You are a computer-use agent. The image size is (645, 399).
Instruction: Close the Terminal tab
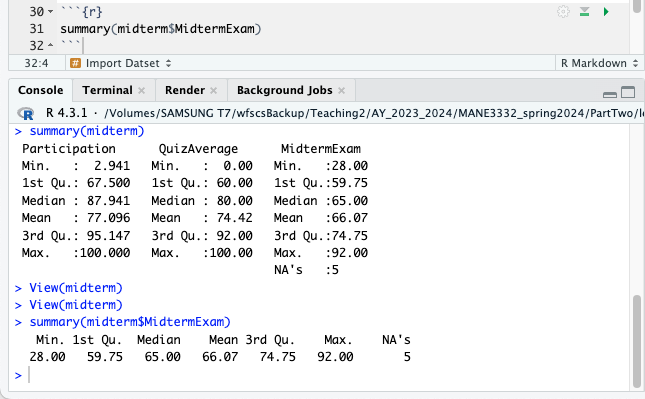142,90
